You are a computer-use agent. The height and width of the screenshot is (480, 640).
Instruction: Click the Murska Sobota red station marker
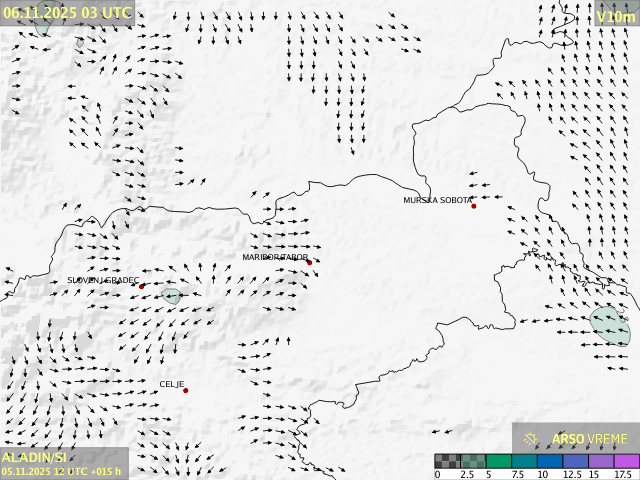474,206
